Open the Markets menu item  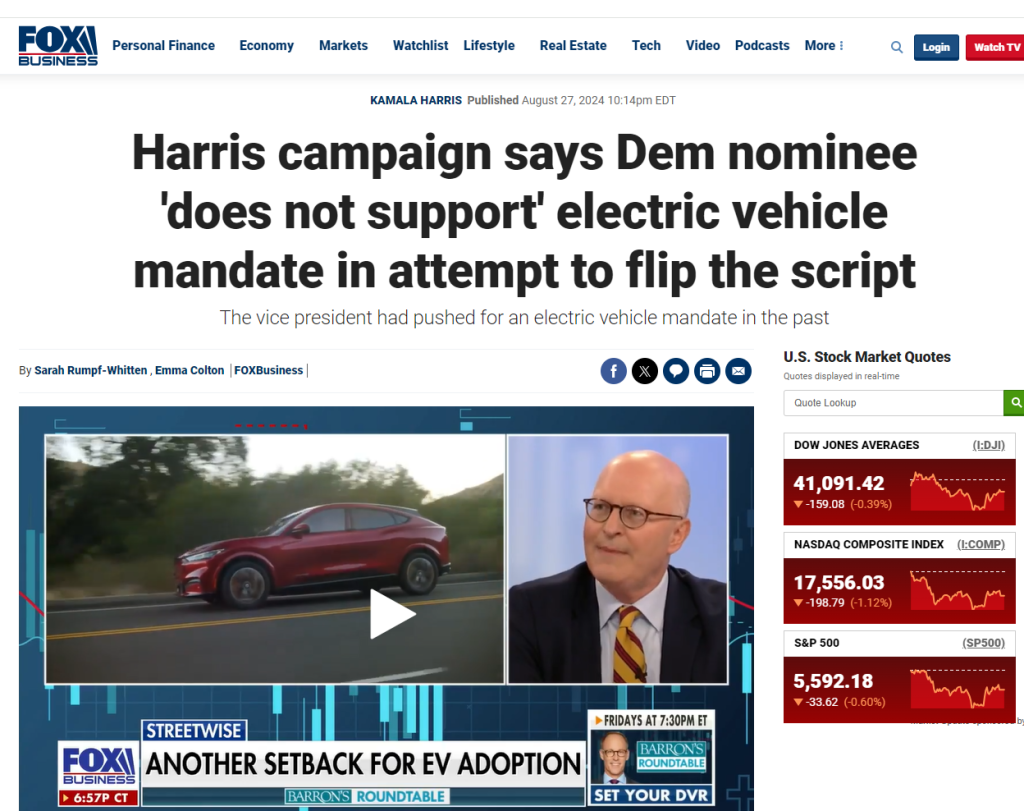click(x=344, y=46)
